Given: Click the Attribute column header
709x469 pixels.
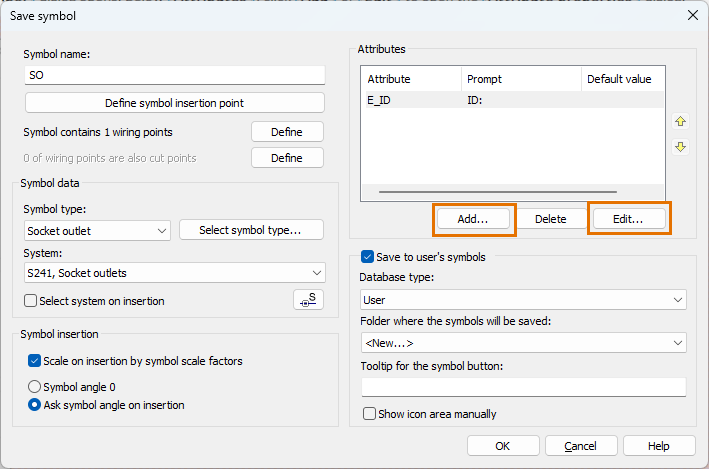Looking at the screenshot, I should (411, 79).
